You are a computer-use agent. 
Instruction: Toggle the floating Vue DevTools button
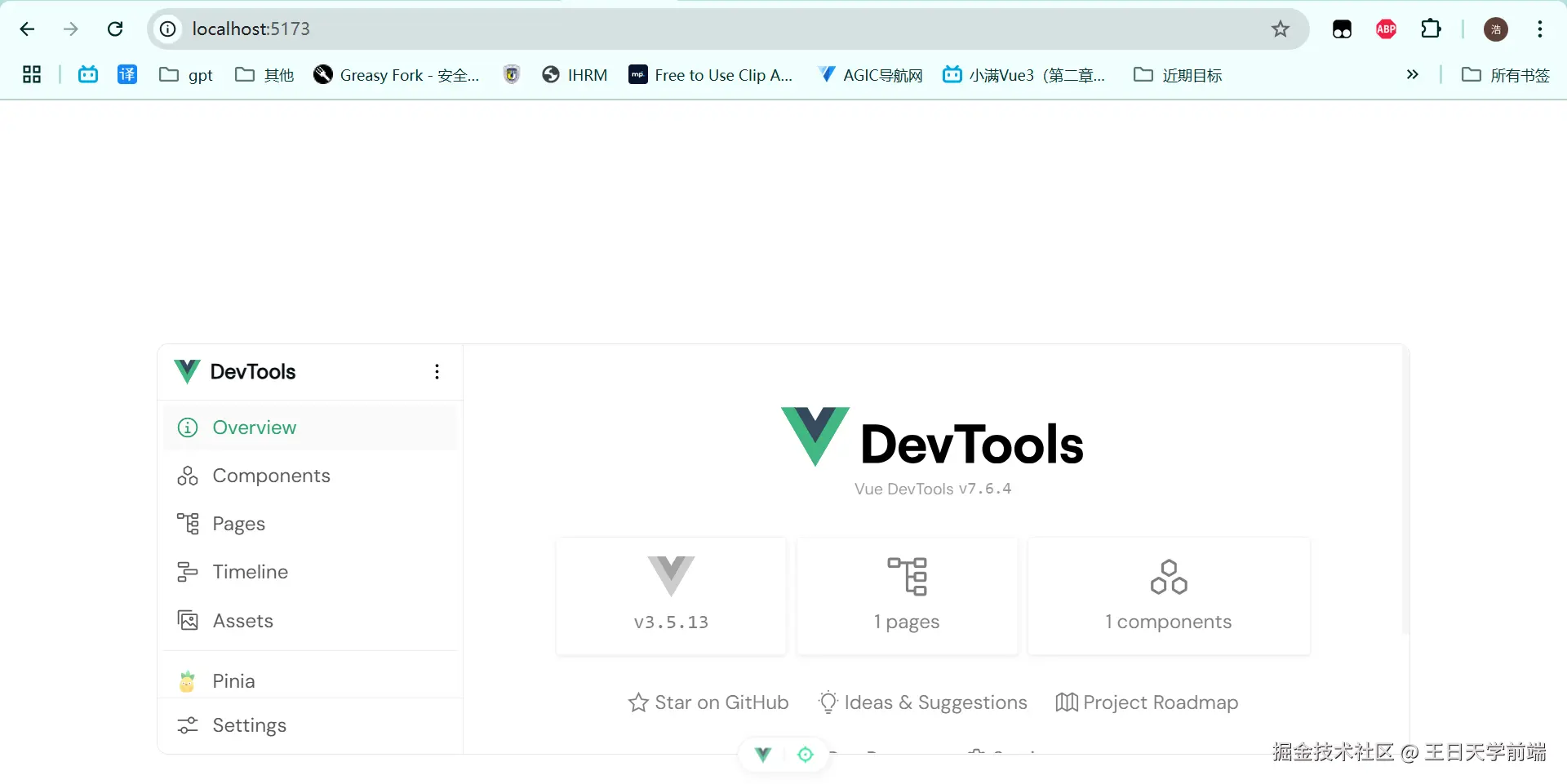click(x=763, y=755)
